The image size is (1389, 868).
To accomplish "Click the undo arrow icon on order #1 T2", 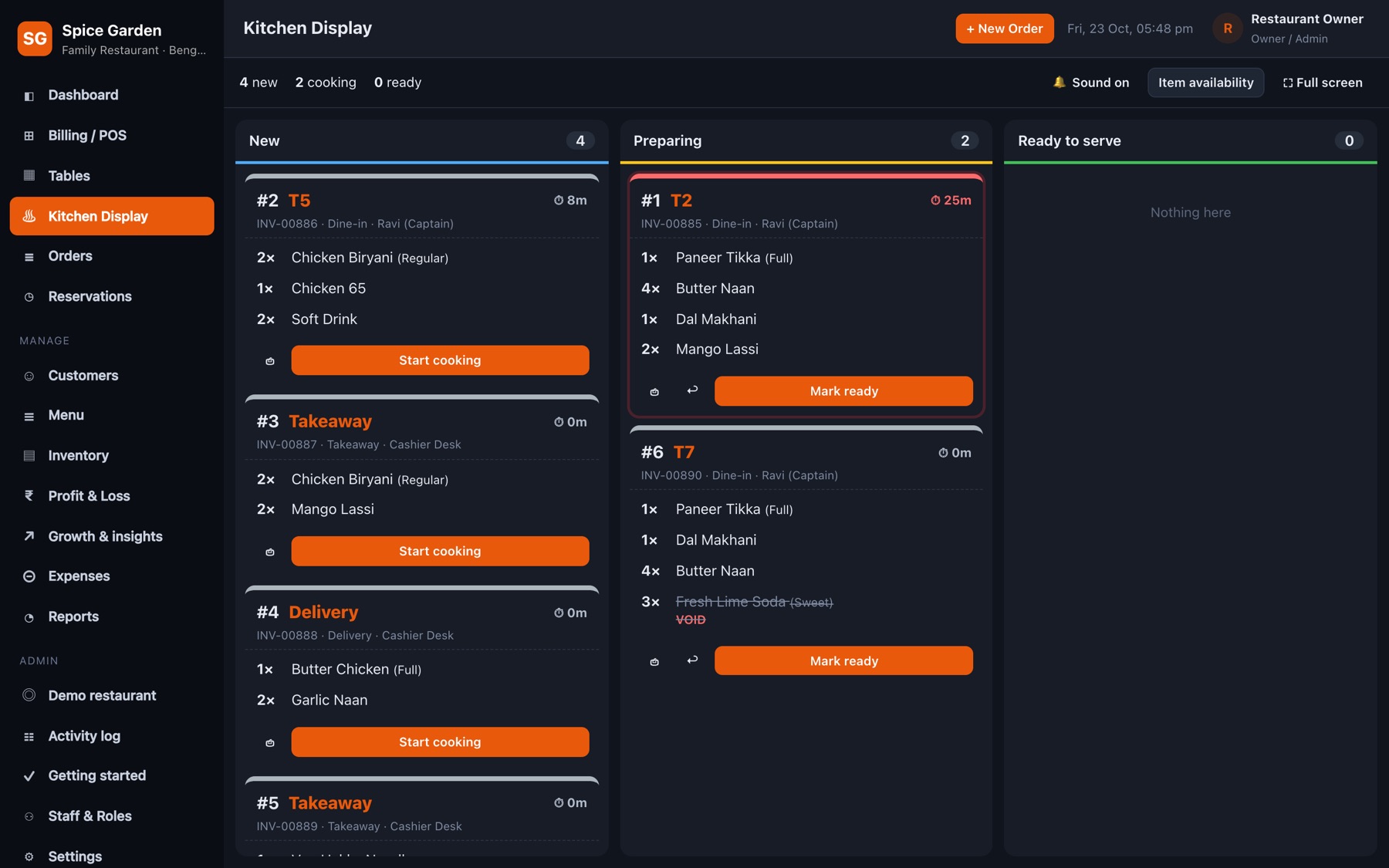I will click(692, 390).
